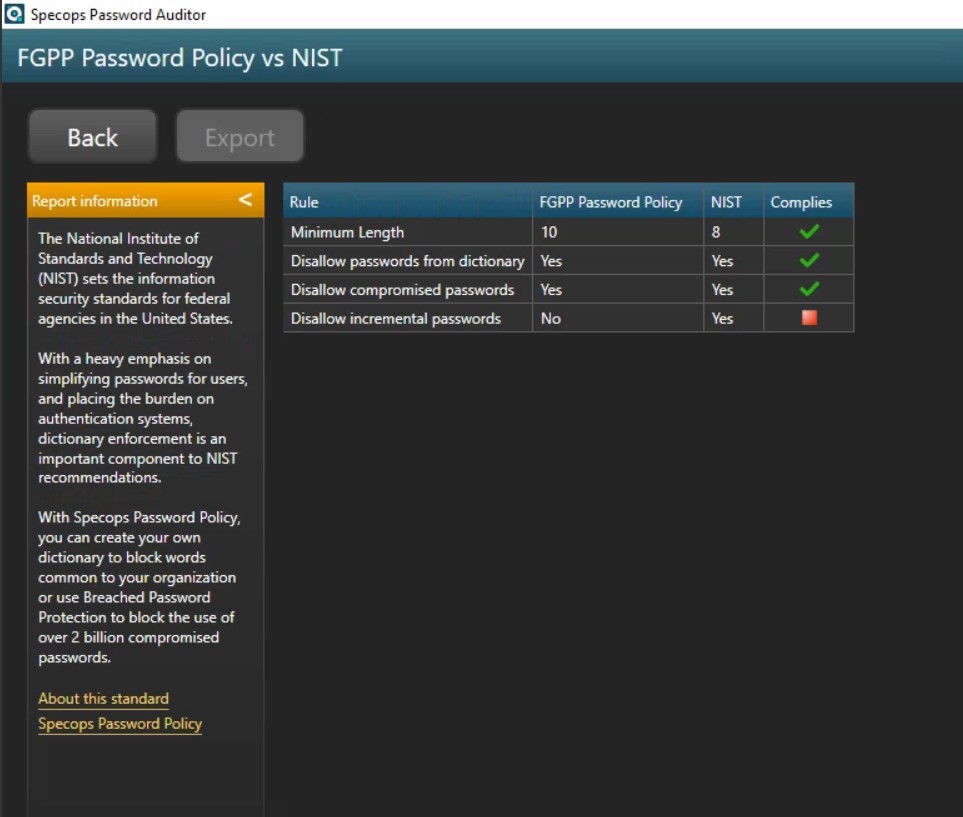
Task: Click FGPP 'Yes' value for compromised passwords row
Action: click(x=551, y=290)
